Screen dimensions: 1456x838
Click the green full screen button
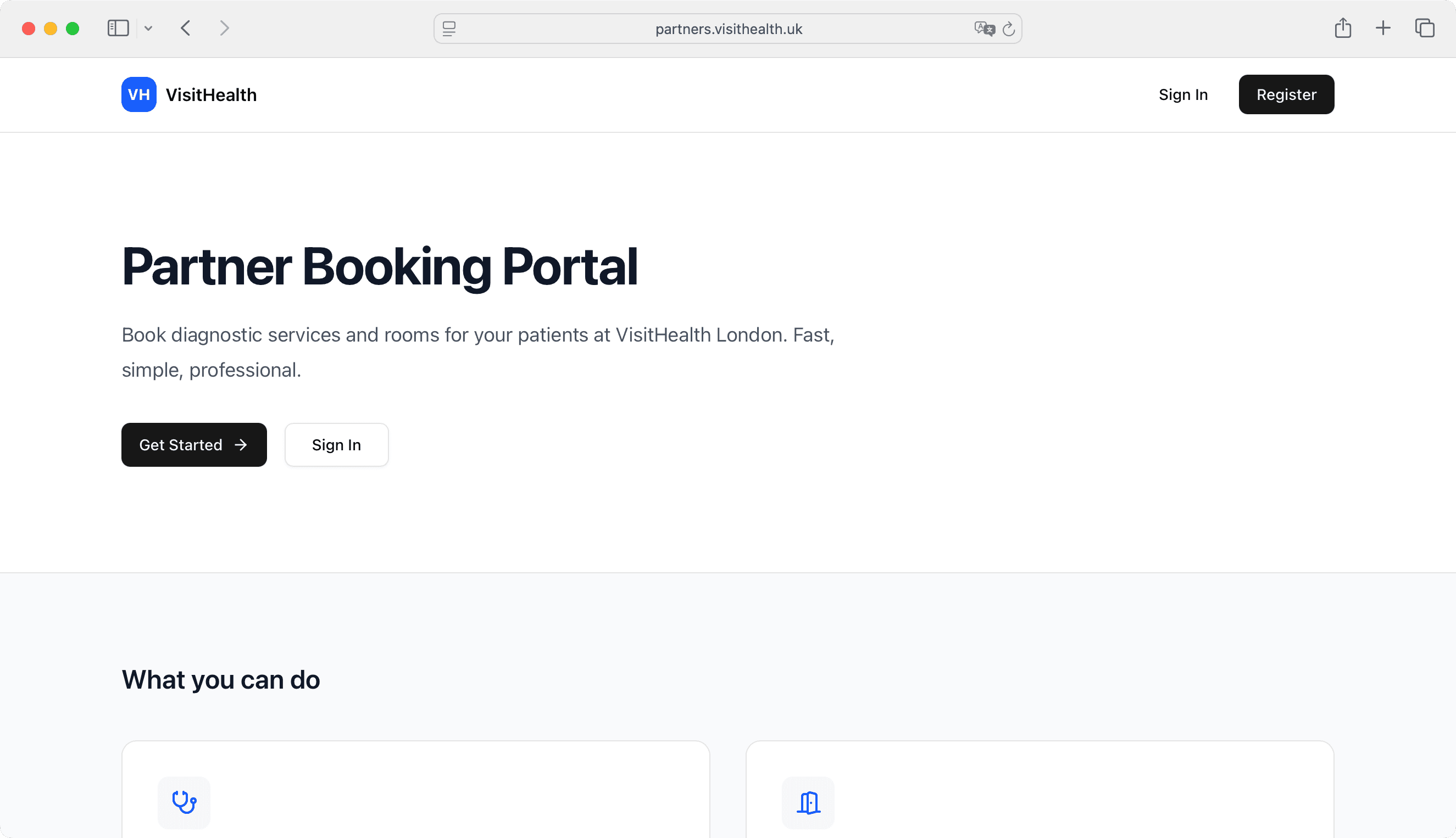click(x=73, y=28)
